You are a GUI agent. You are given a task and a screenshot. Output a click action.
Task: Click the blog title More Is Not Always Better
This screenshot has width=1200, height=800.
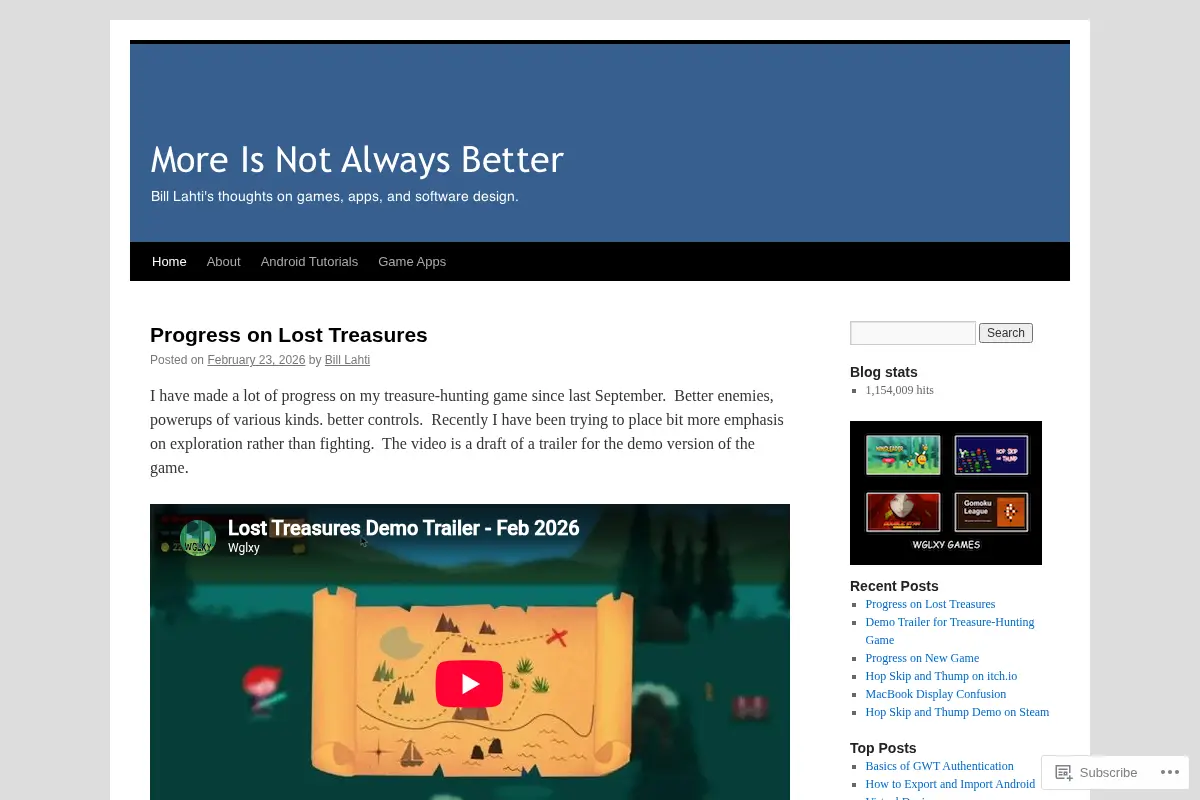tap(357, 160)
